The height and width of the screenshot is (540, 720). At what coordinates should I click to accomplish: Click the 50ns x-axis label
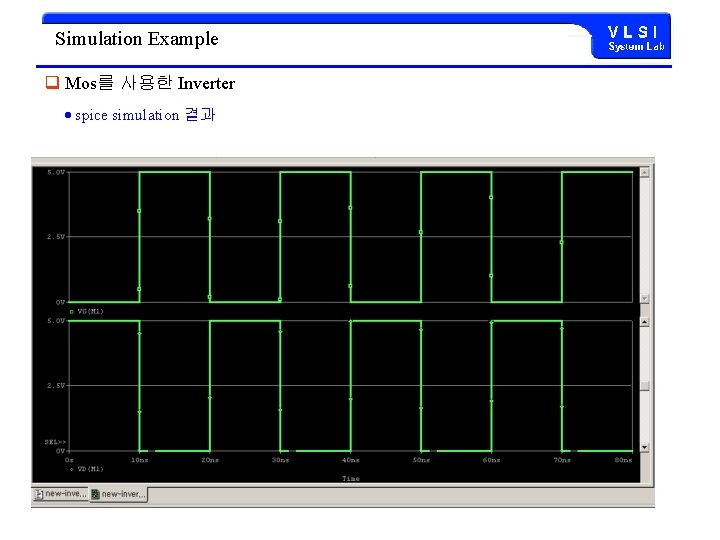(421, 460)
